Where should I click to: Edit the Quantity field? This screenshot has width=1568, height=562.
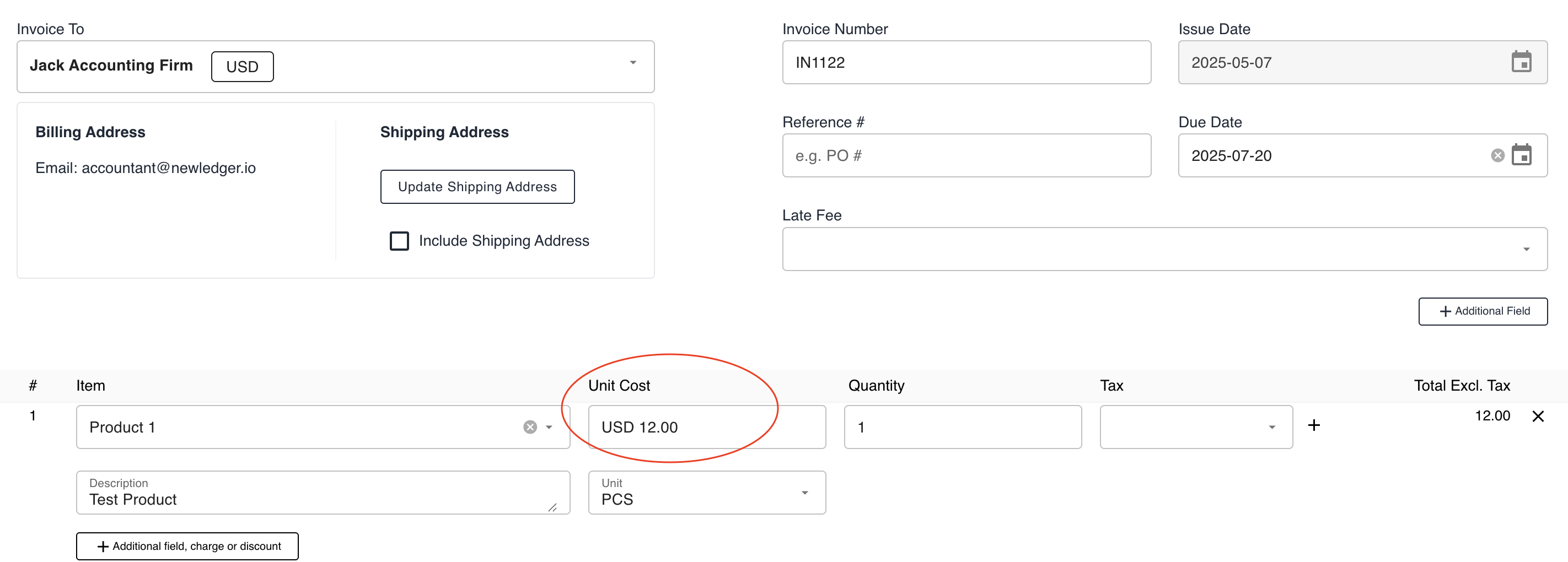click(x=962, y=427)
